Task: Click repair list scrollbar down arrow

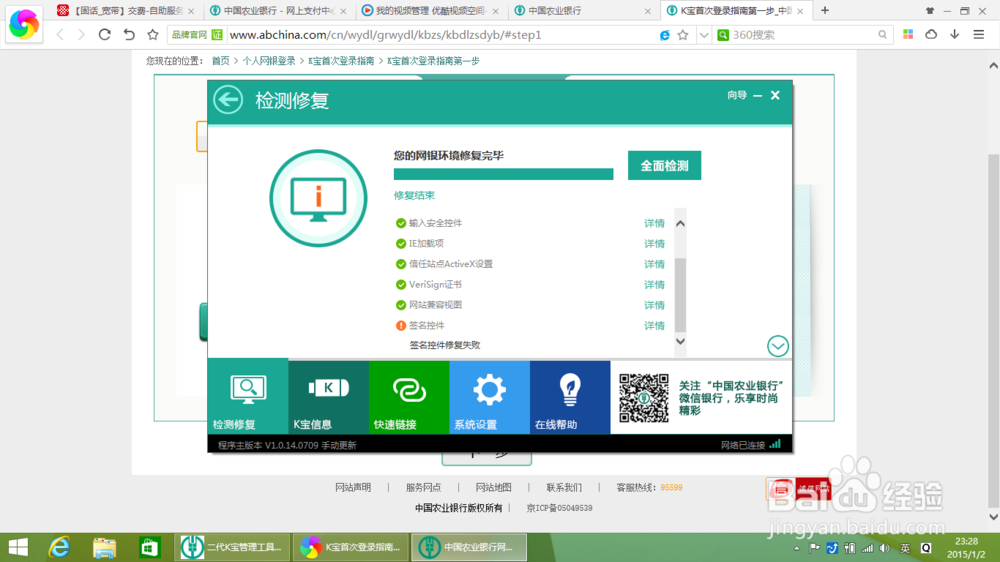Action: (680, 341)
